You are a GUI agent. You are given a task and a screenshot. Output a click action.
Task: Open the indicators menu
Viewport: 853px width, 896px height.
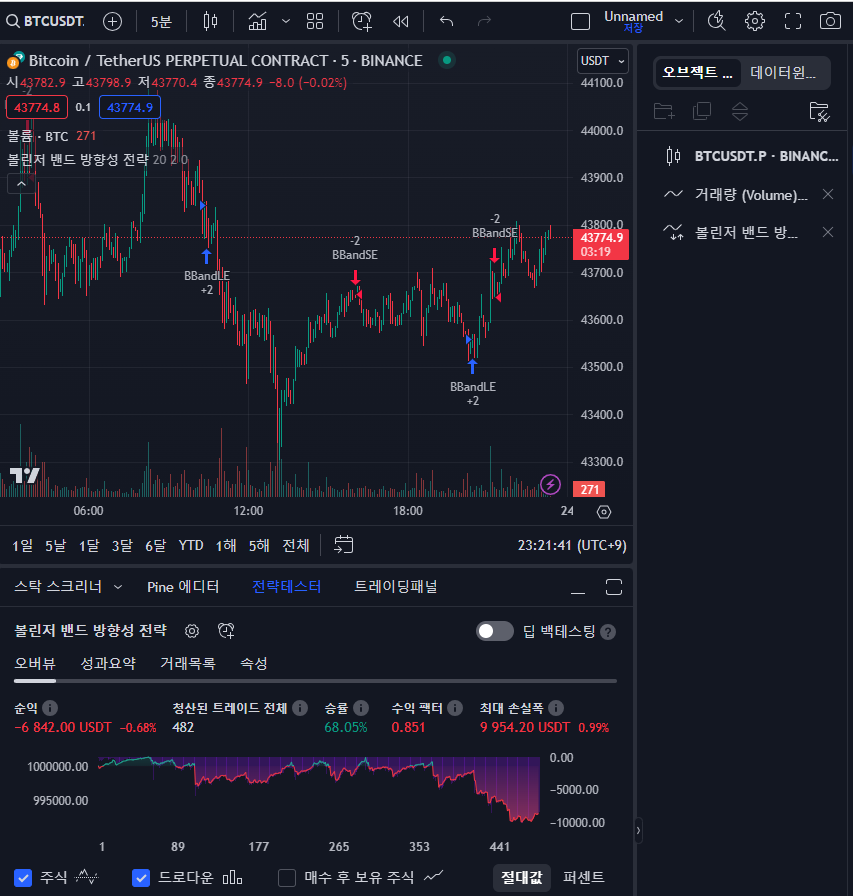[258, 22]
